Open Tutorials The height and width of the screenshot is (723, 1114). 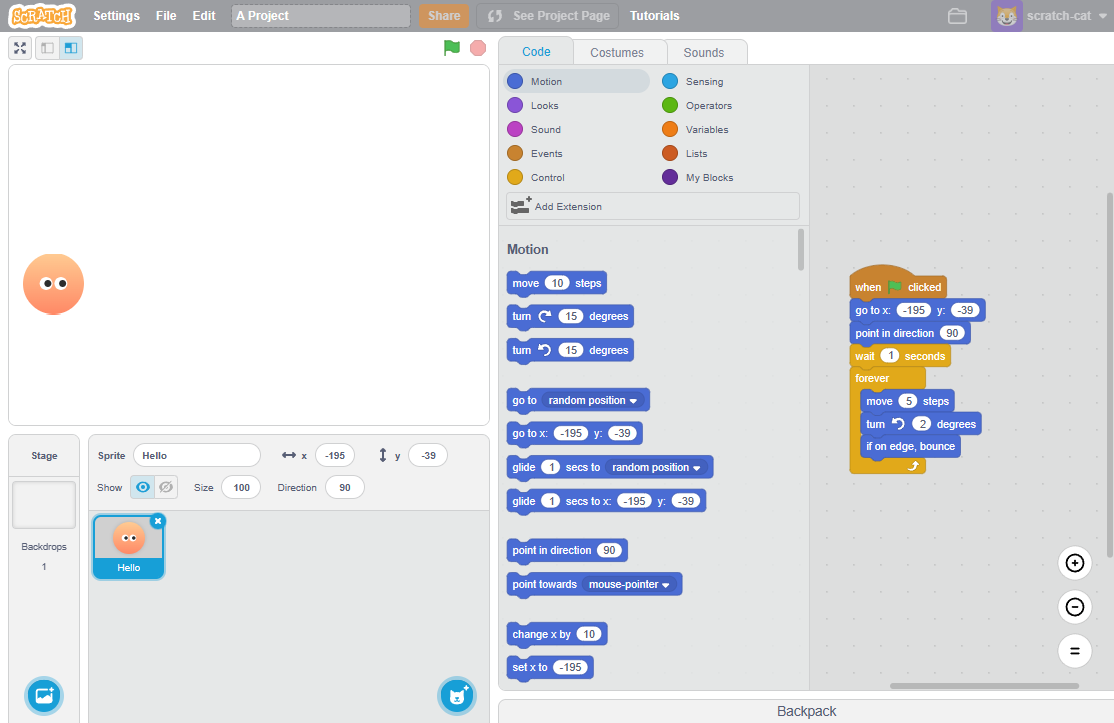click(654, 16)
